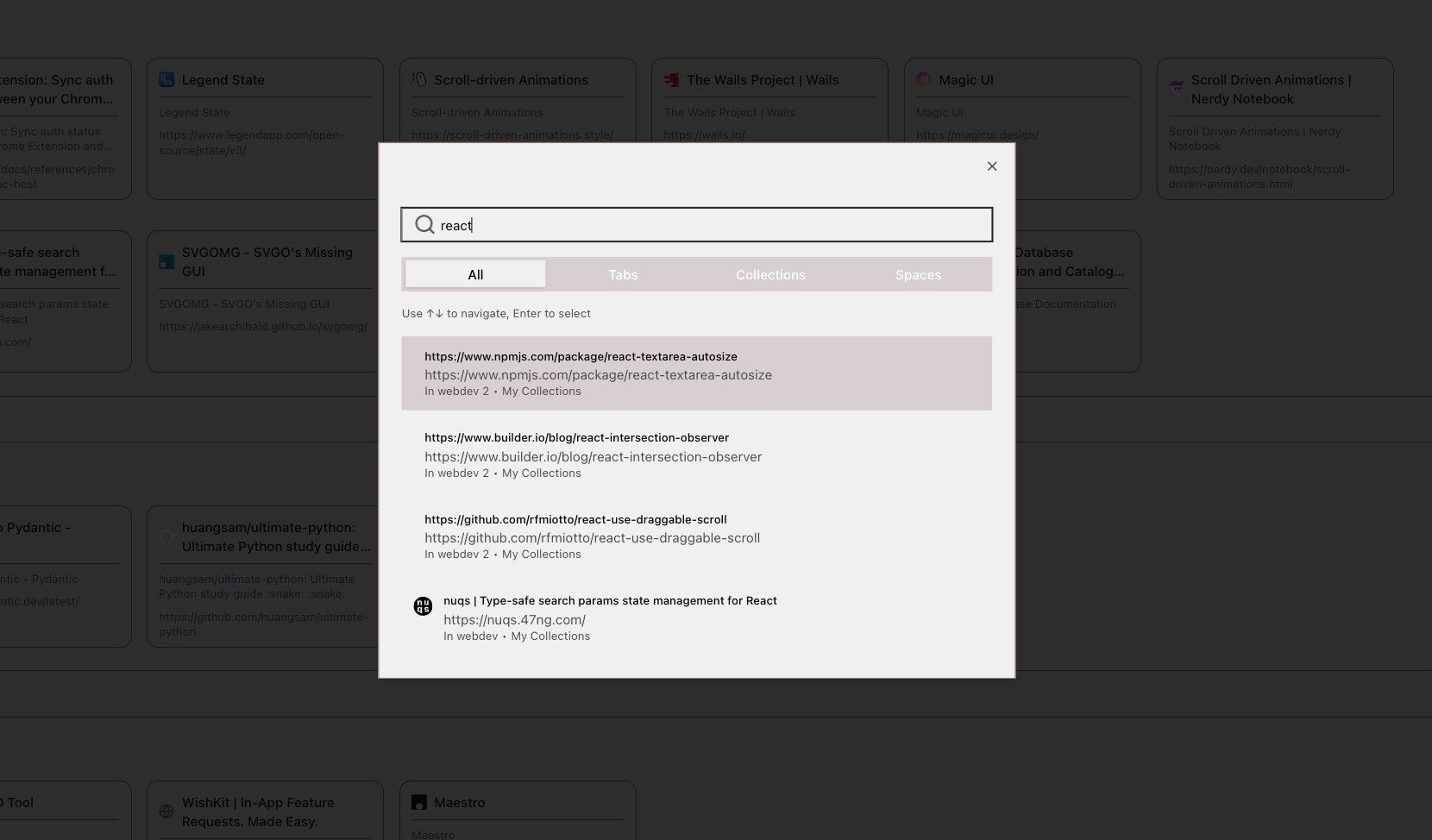Click the nuqs favicon in results

423,606
